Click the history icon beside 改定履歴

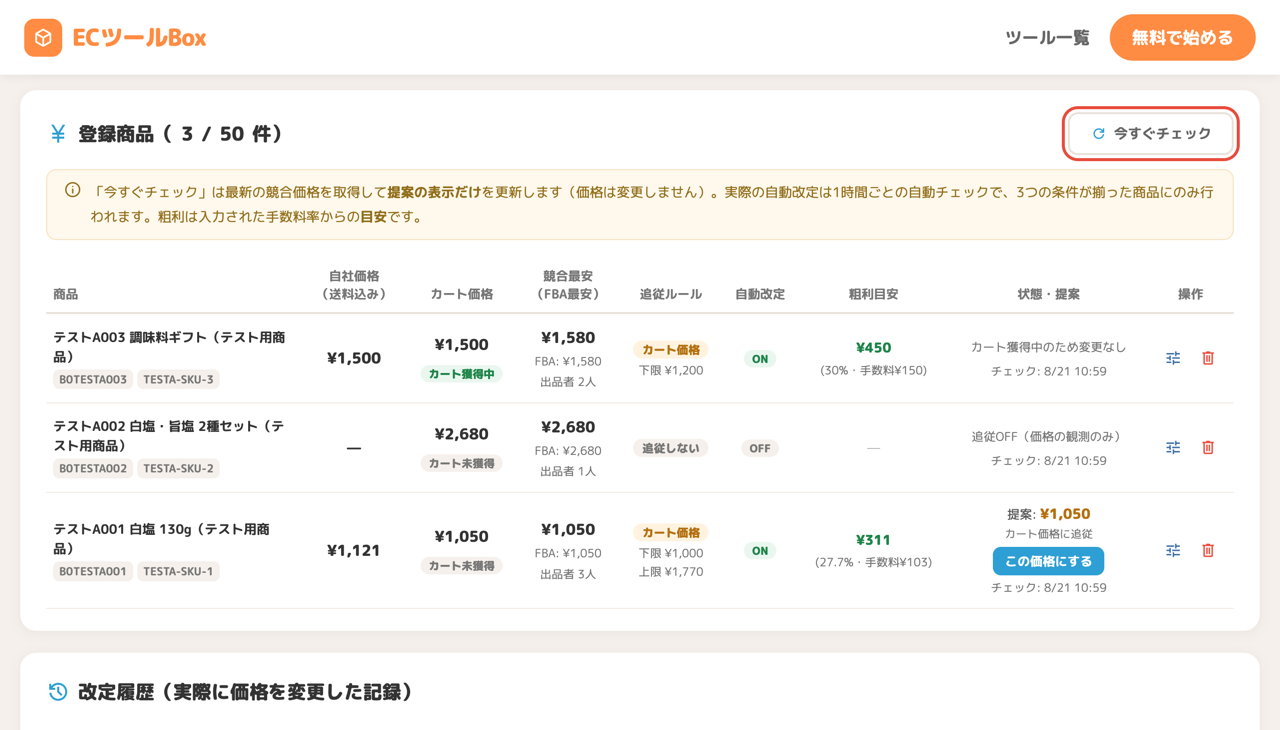58,692
